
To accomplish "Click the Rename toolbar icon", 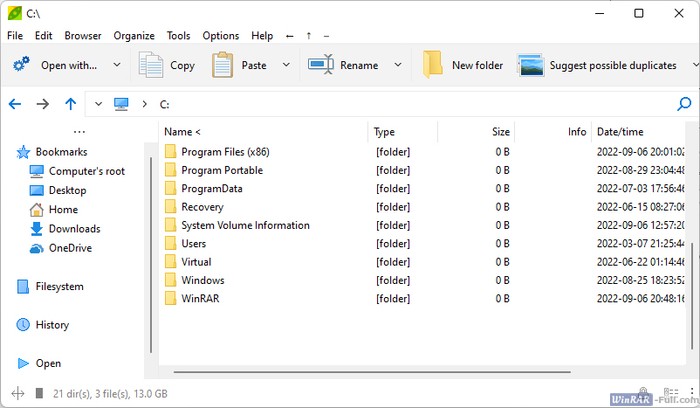I will (x=321, y=65).
